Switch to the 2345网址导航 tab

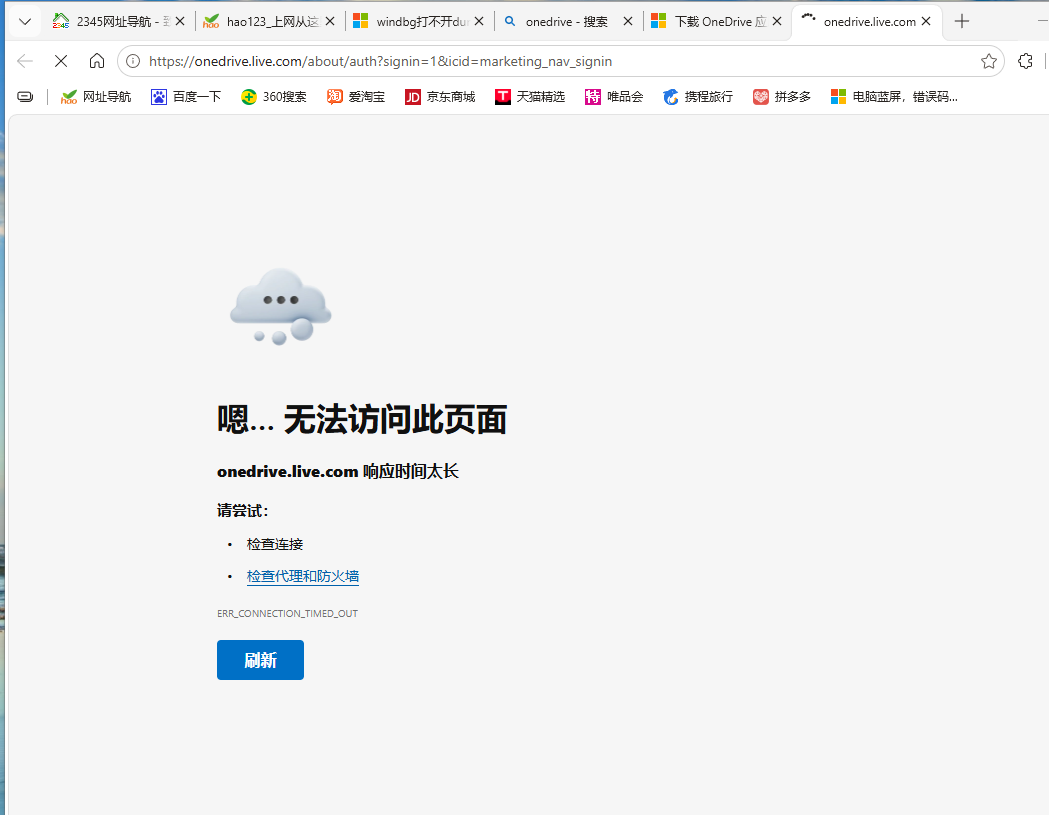pyautogui.click(x=119, y=21)
